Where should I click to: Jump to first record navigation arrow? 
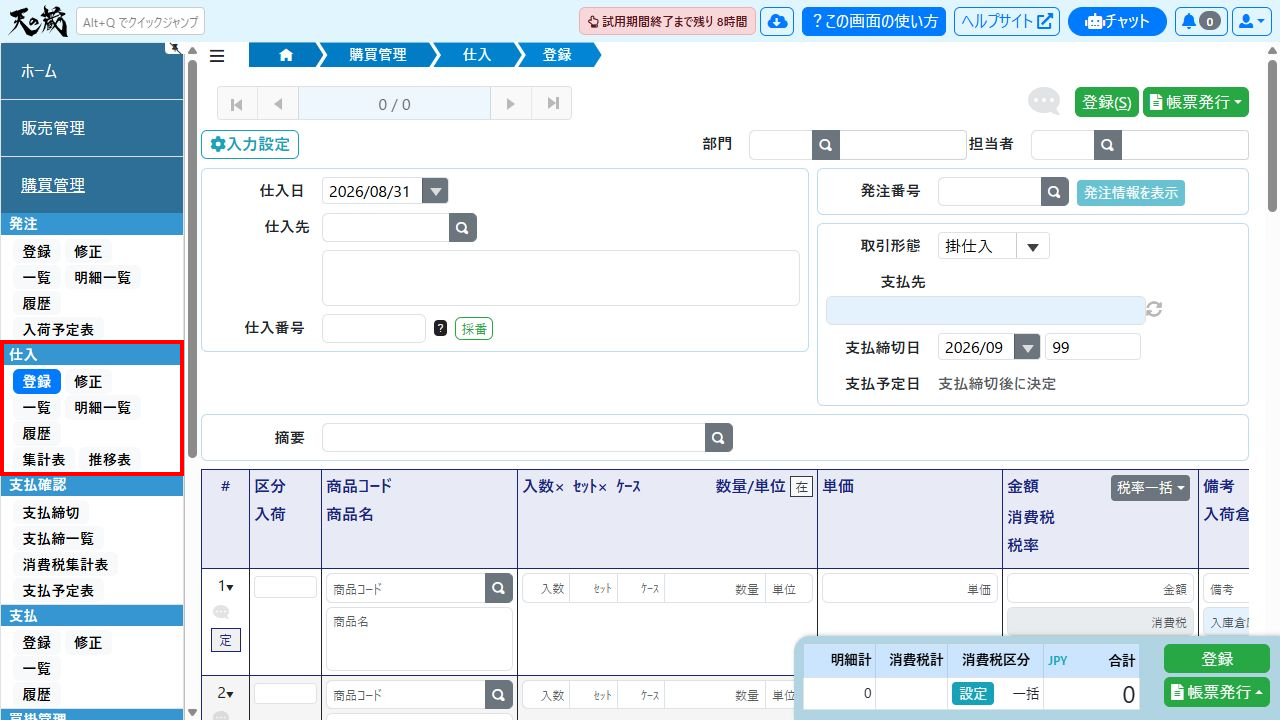click(x=237, y=104)
